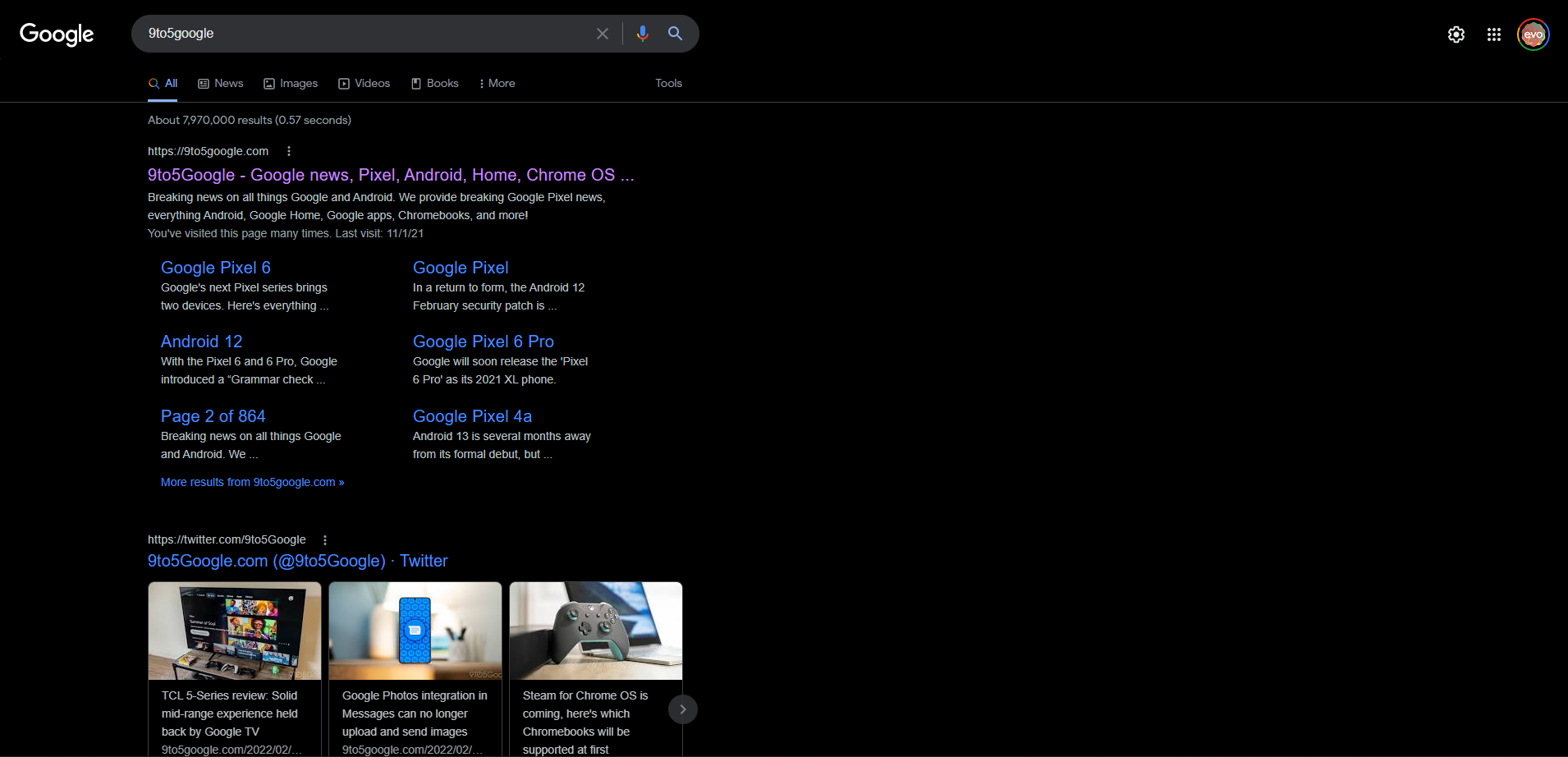Open options menu next to 9to5google.com URL
This screenshot has height=757, width=1568.
(289, 151)
